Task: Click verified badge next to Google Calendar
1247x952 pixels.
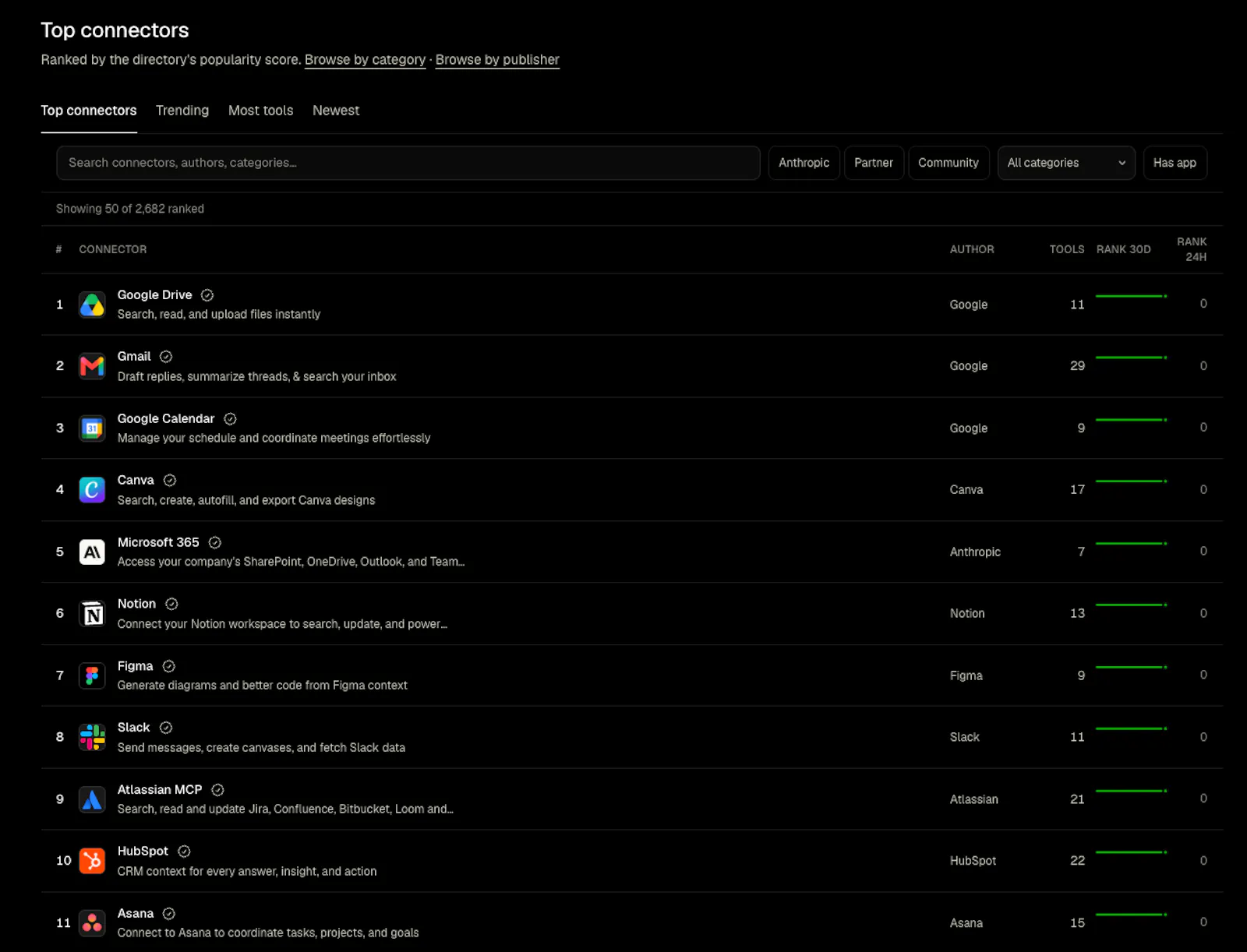Action: [230, 419]
